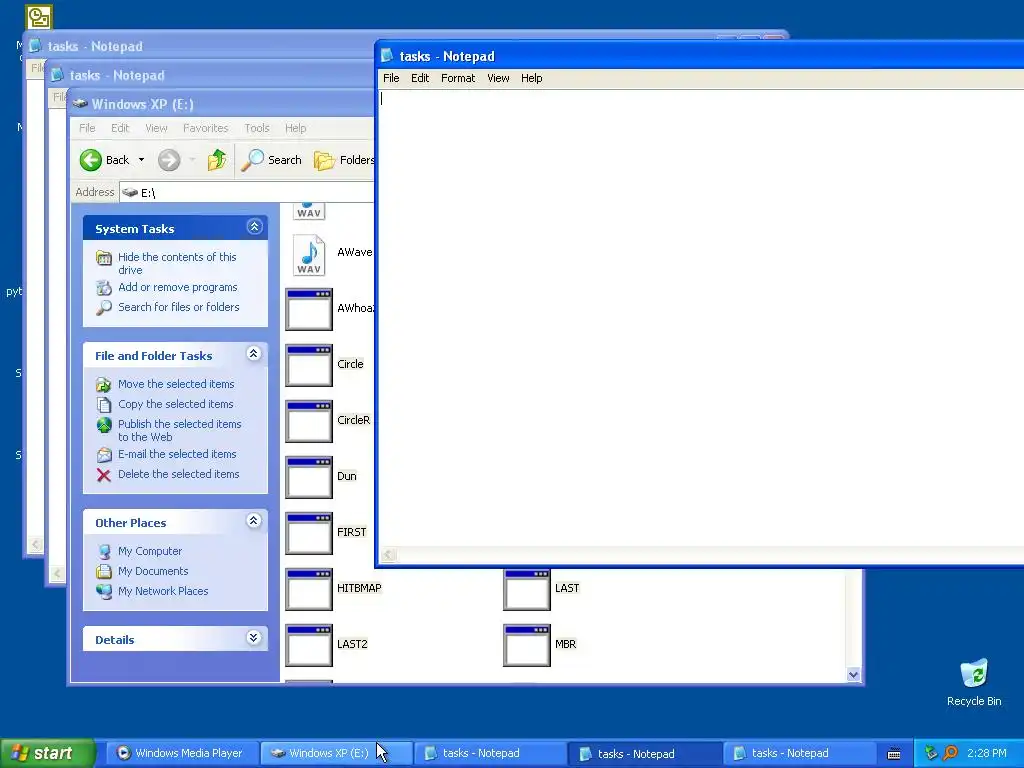Select the AWhoa program icon

(309, 310)
